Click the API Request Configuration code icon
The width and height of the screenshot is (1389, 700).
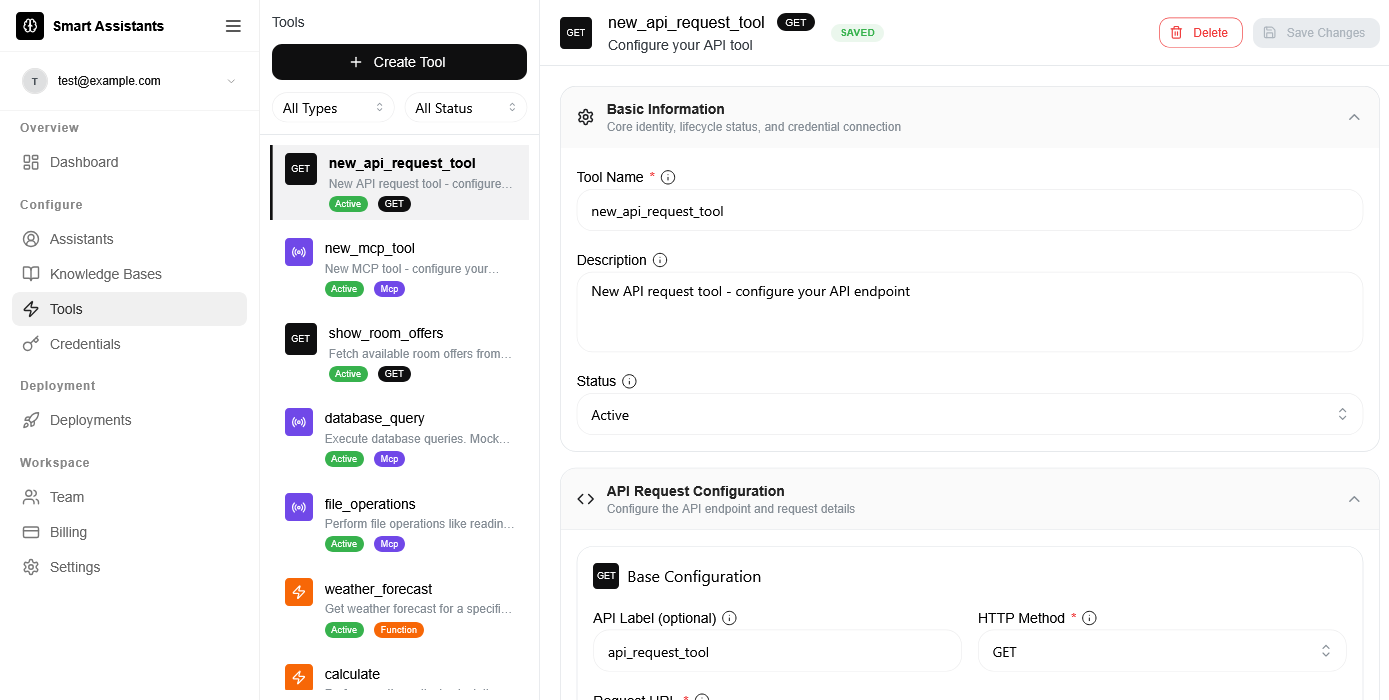586,499
